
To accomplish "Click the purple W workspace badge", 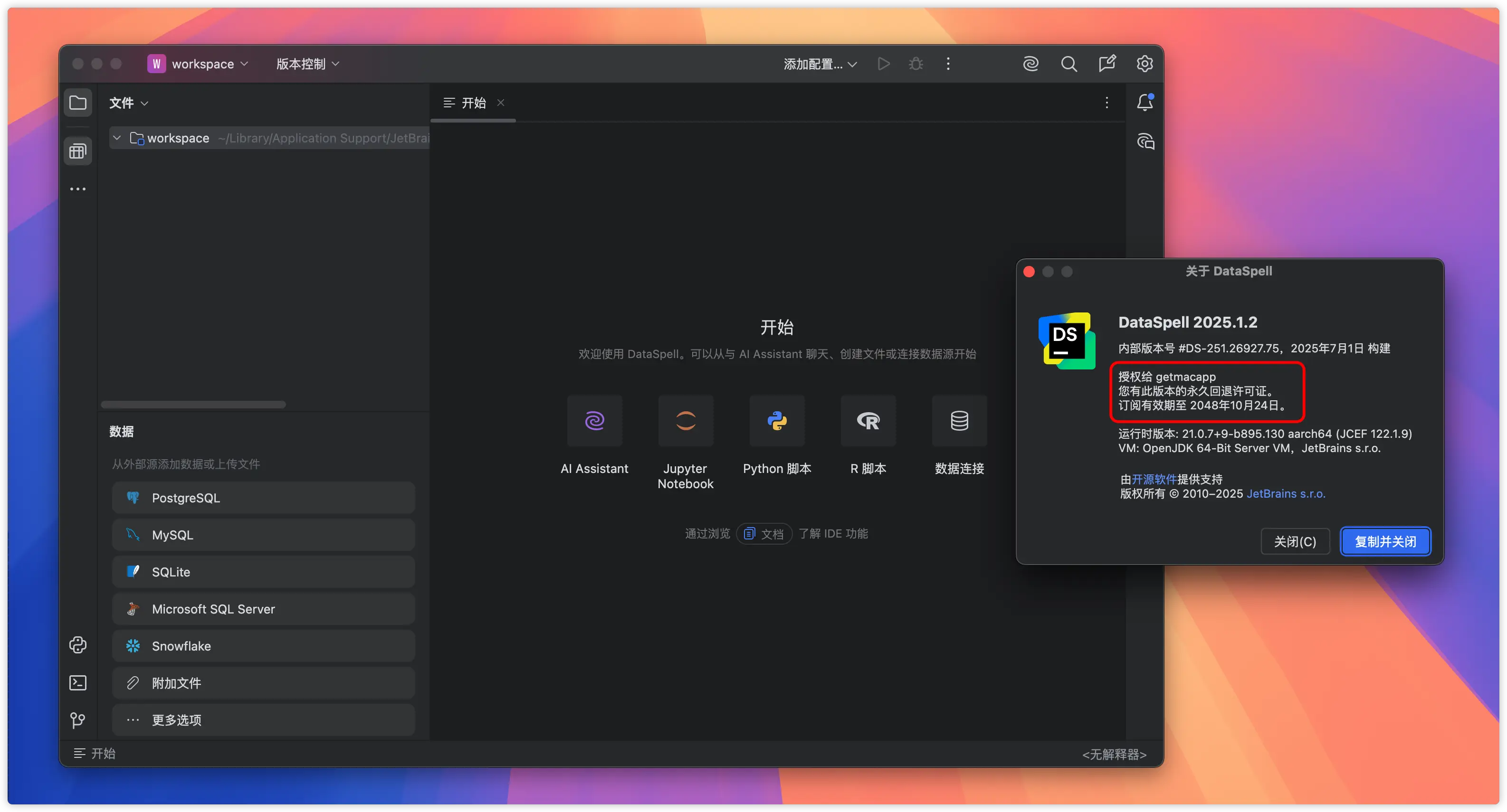I will (x=156, y=64).
